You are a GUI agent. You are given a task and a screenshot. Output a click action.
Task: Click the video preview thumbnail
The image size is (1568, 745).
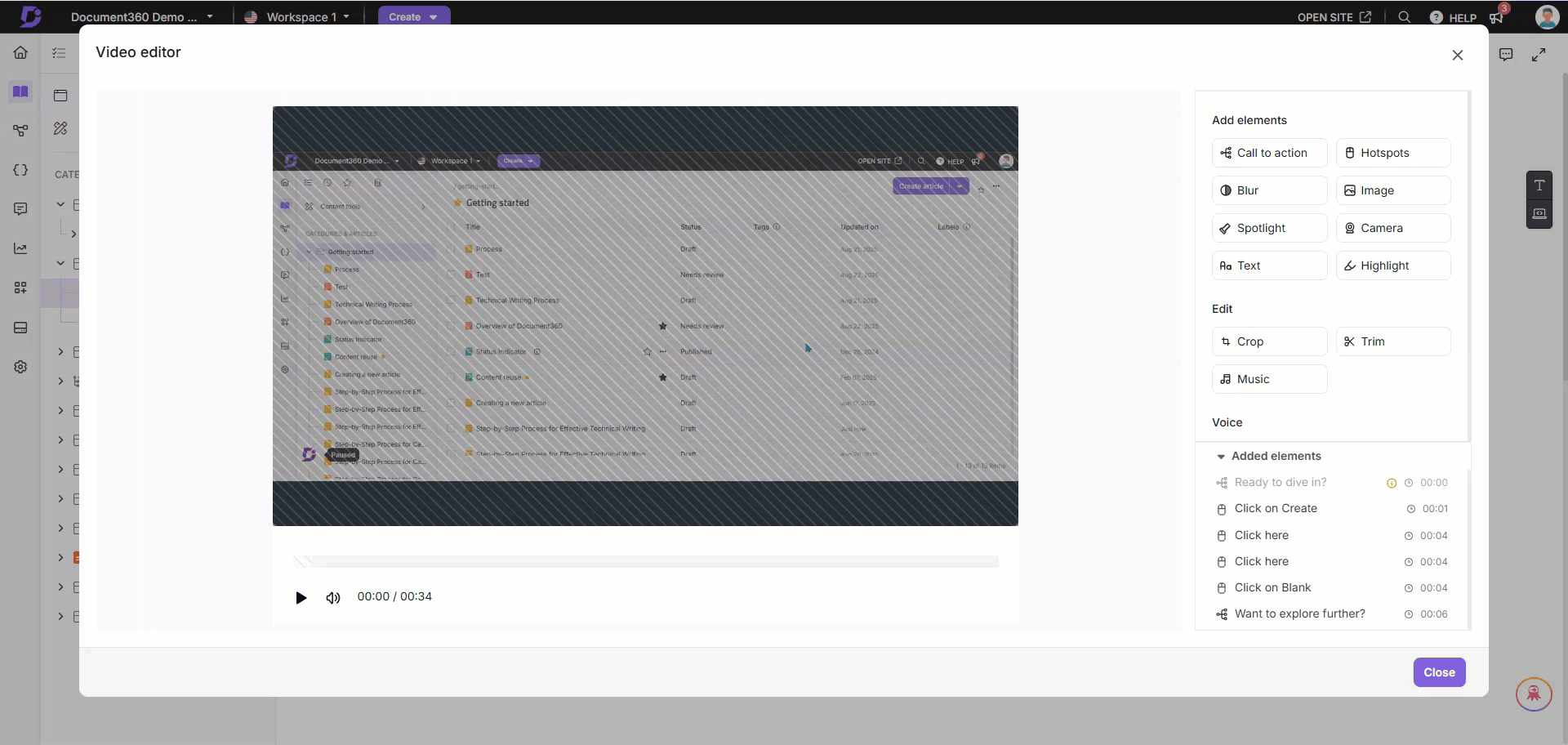[645, 316]
